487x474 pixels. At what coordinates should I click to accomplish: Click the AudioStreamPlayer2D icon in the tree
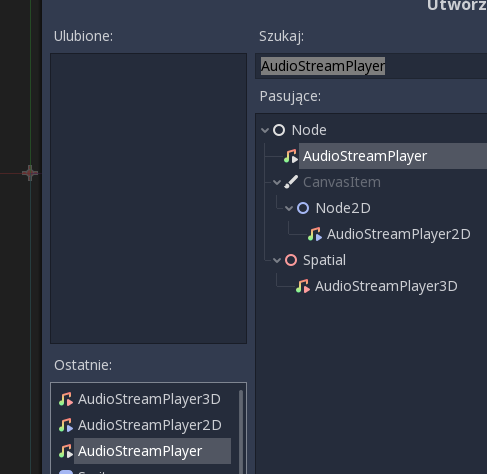[315, 234]
